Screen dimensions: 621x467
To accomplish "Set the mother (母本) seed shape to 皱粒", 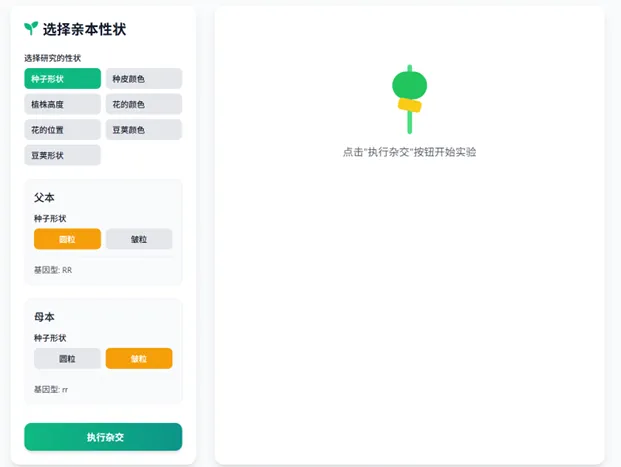I will pos(139,358).
